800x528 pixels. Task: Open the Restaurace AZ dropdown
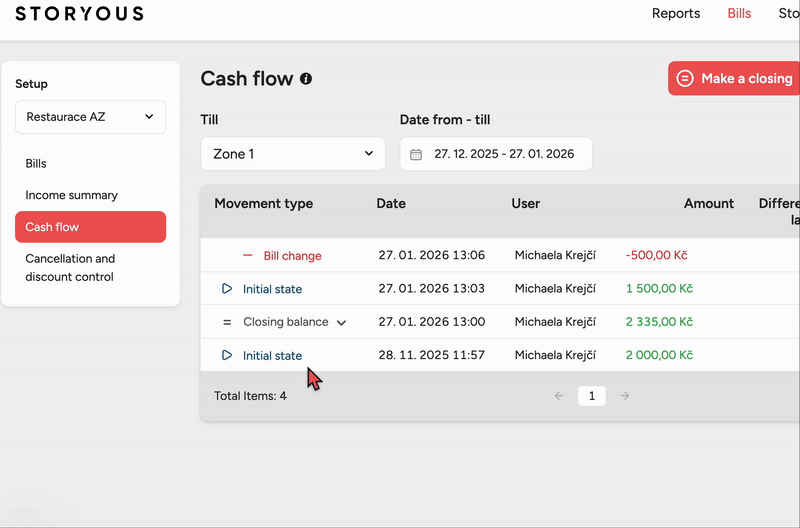tap(90, 117)
